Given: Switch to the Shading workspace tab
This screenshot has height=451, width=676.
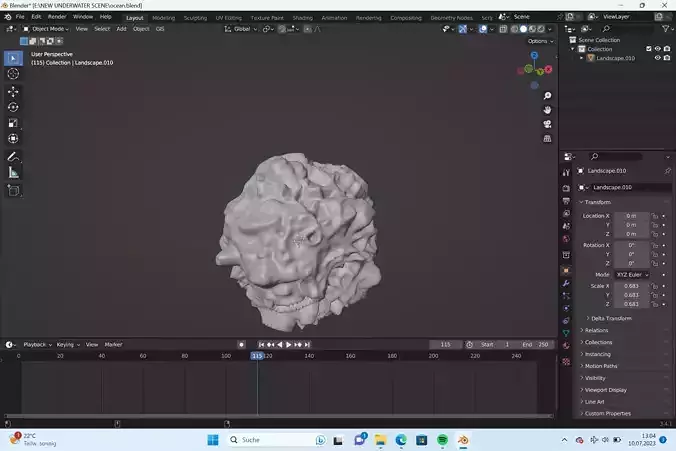Looking at the screenshot, I should pos(303,18).
